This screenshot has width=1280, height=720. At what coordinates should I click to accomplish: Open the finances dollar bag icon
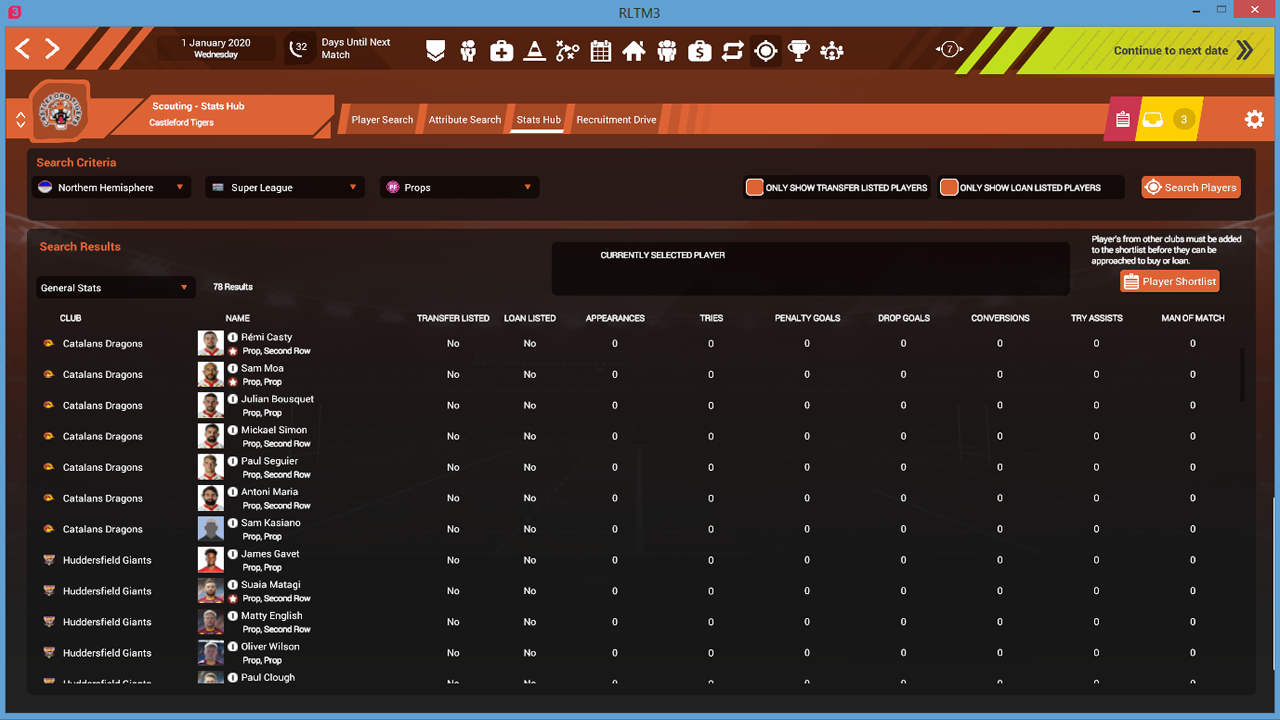(700, 51)
